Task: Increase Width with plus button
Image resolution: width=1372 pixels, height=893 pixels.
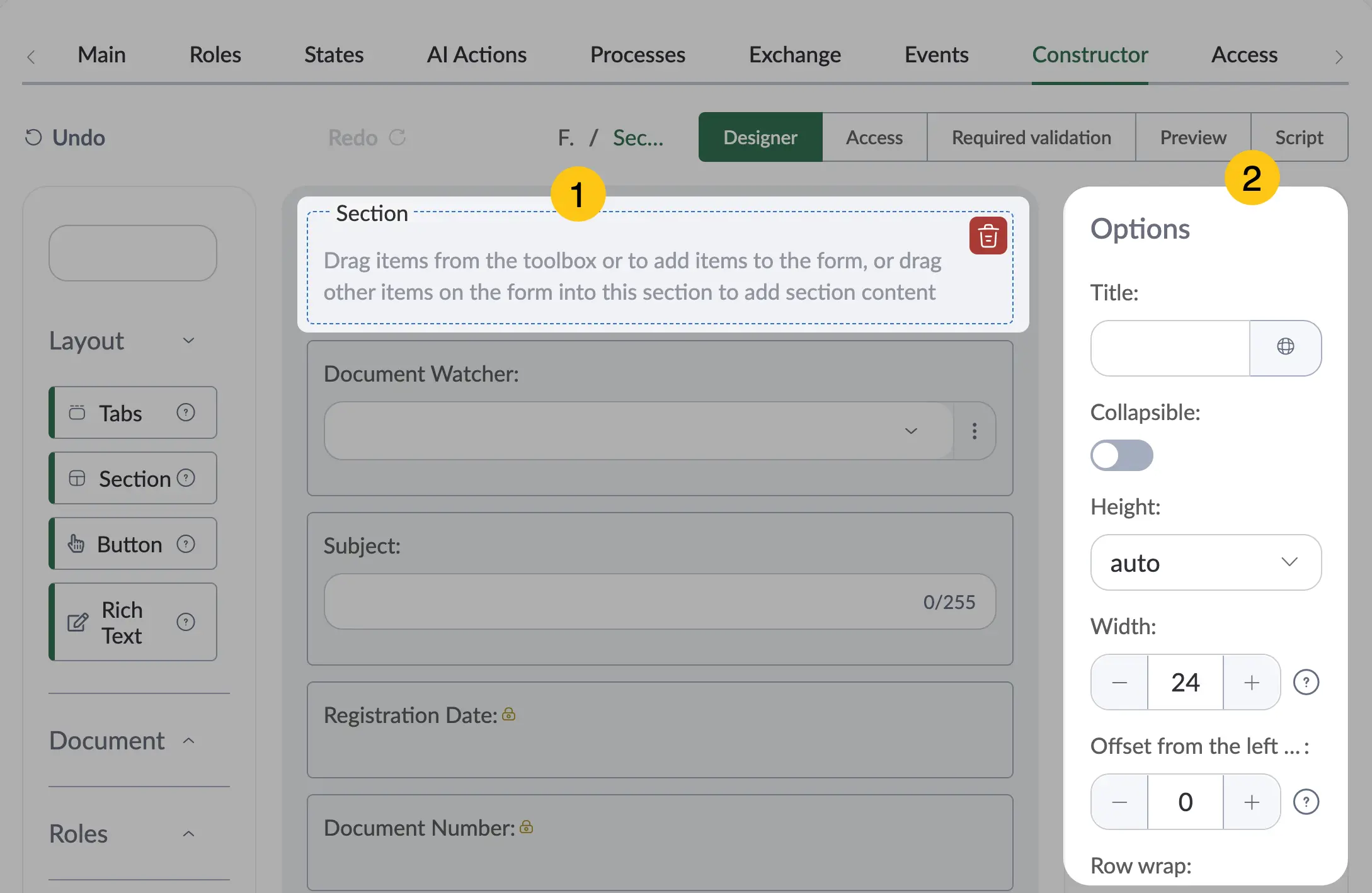Action: (x=1252, y=682)
